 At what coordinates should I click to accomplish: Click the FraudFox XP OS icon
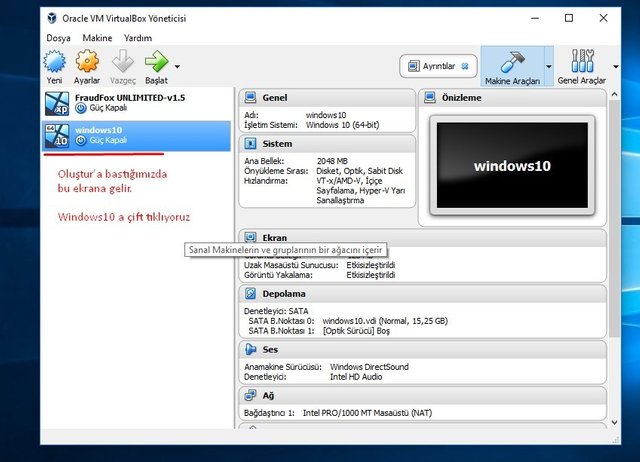(57, 103)
